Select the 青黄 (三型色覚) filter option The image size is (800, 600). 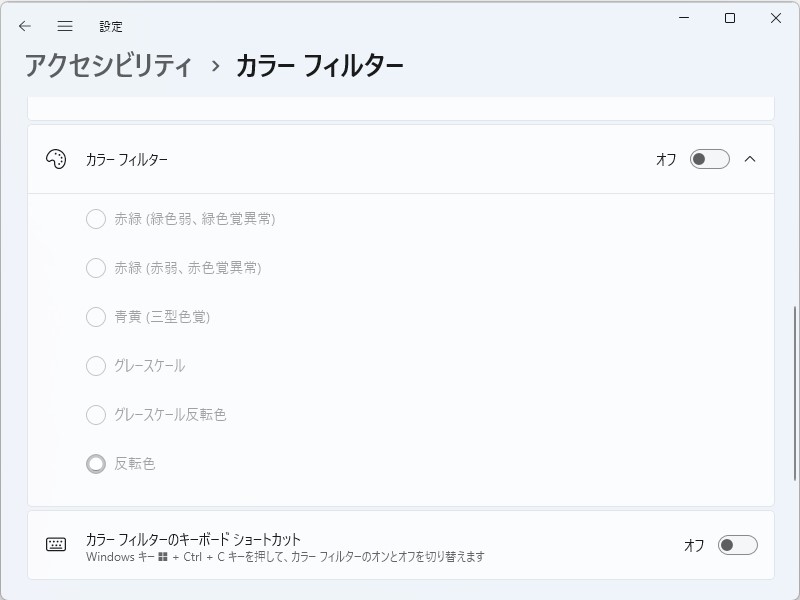(x=96, y=317)
